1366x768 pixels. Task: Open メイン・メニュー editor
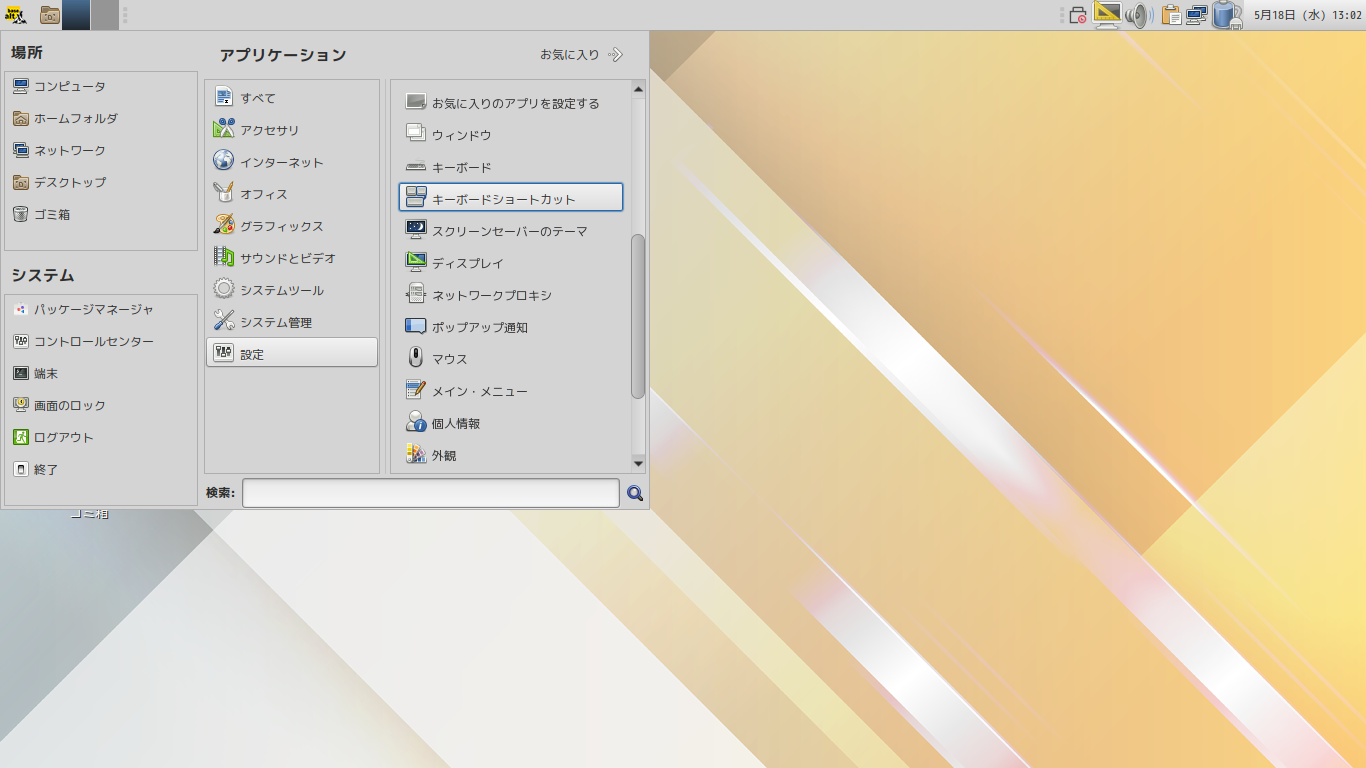click(511, 391)
